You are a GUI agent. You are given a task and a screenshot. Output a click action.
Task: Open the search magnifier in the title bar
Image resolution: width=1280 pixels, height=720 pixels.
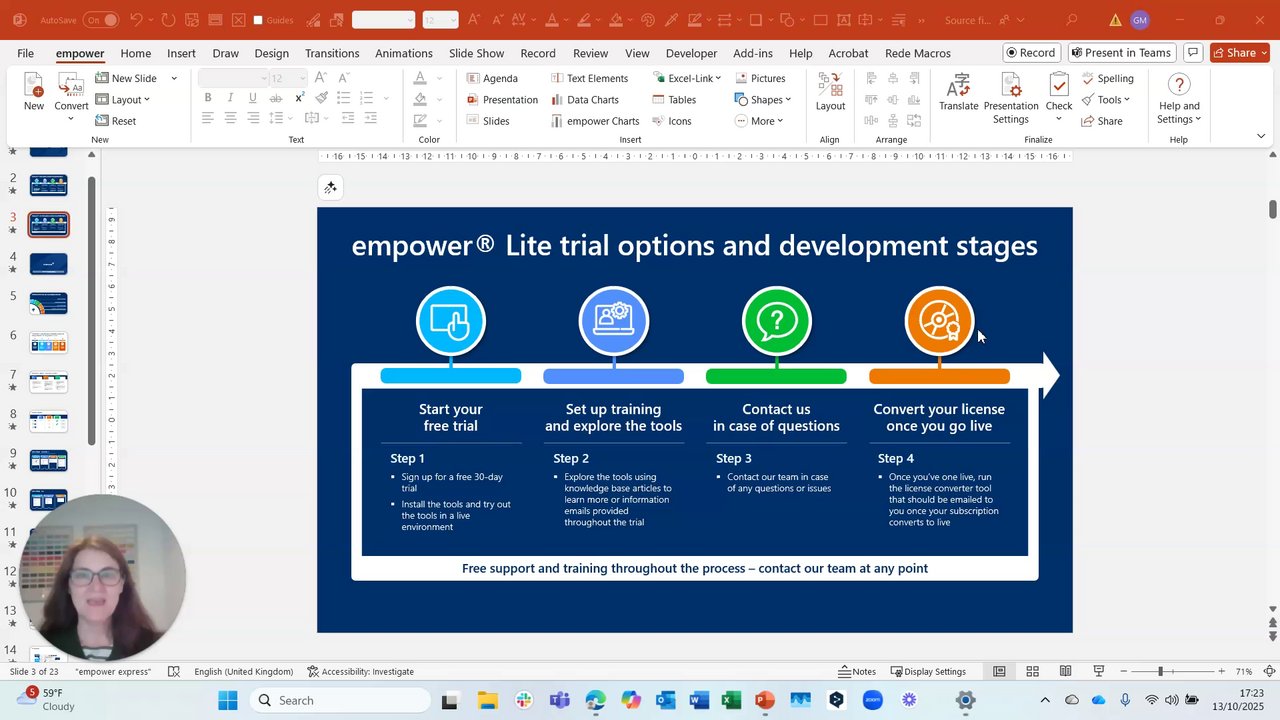1072,20
